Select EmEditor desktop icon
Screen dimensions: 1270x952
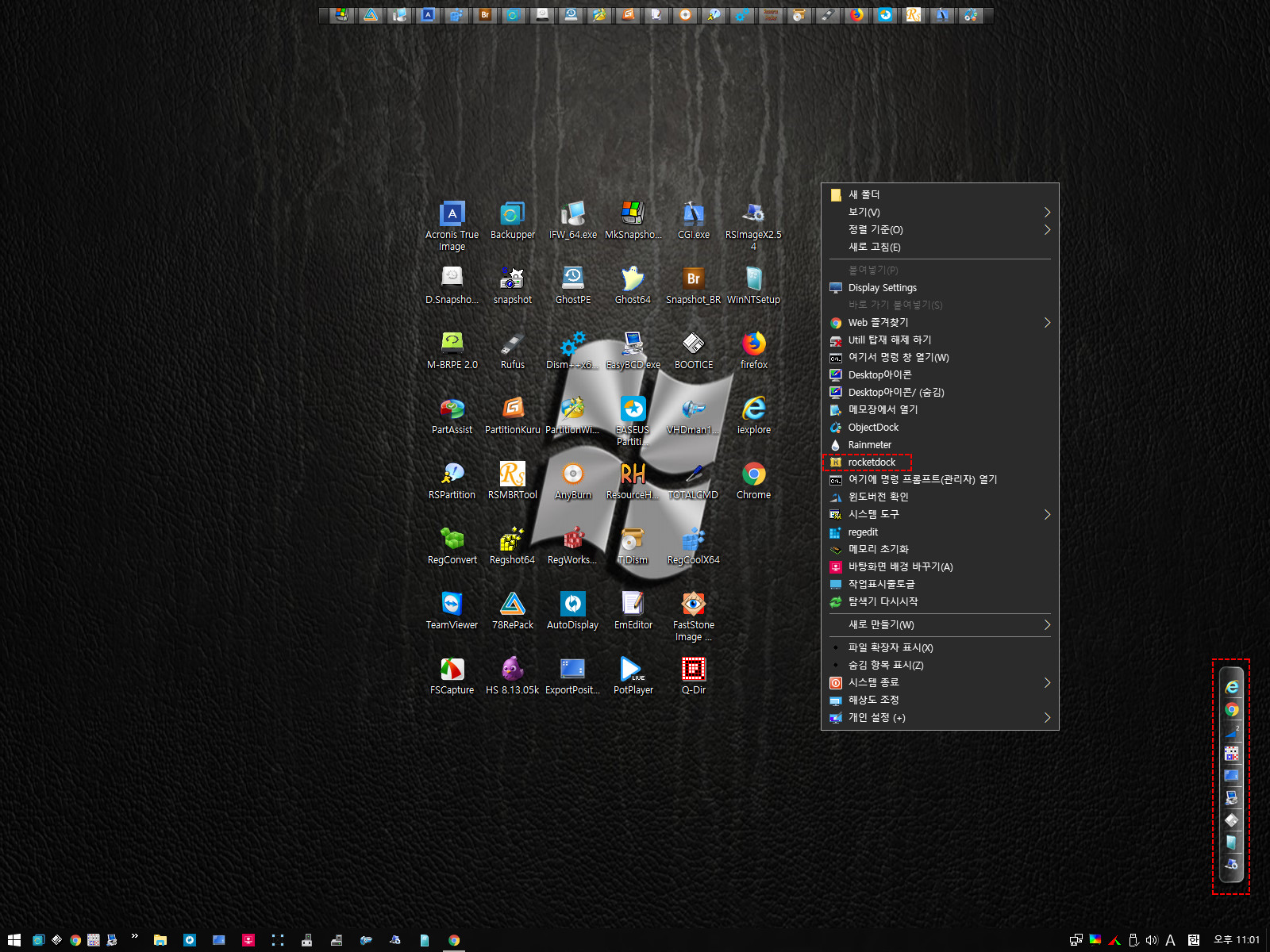point(633,611)
